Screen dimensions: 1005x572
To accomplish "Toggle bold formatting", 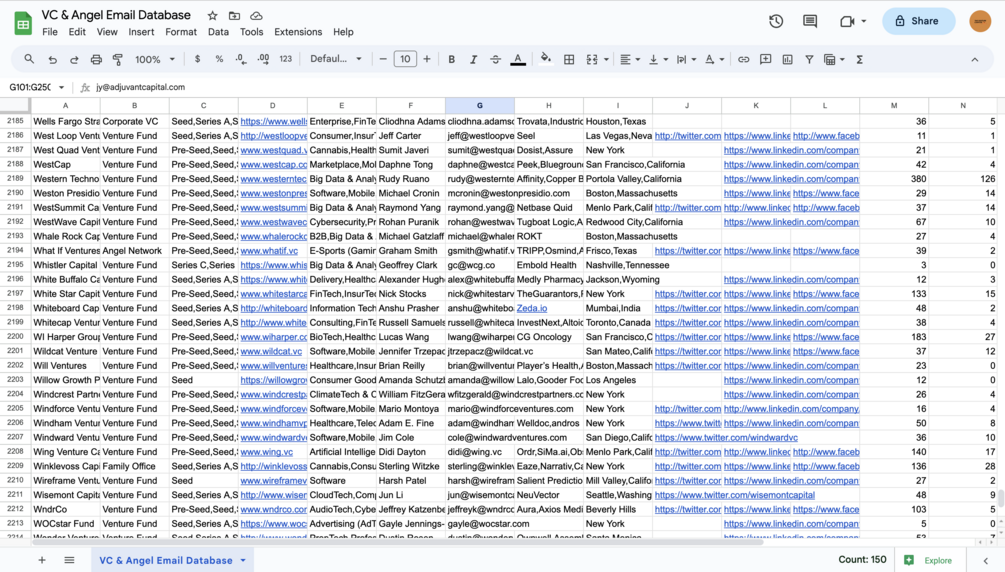I will [451, 59].
